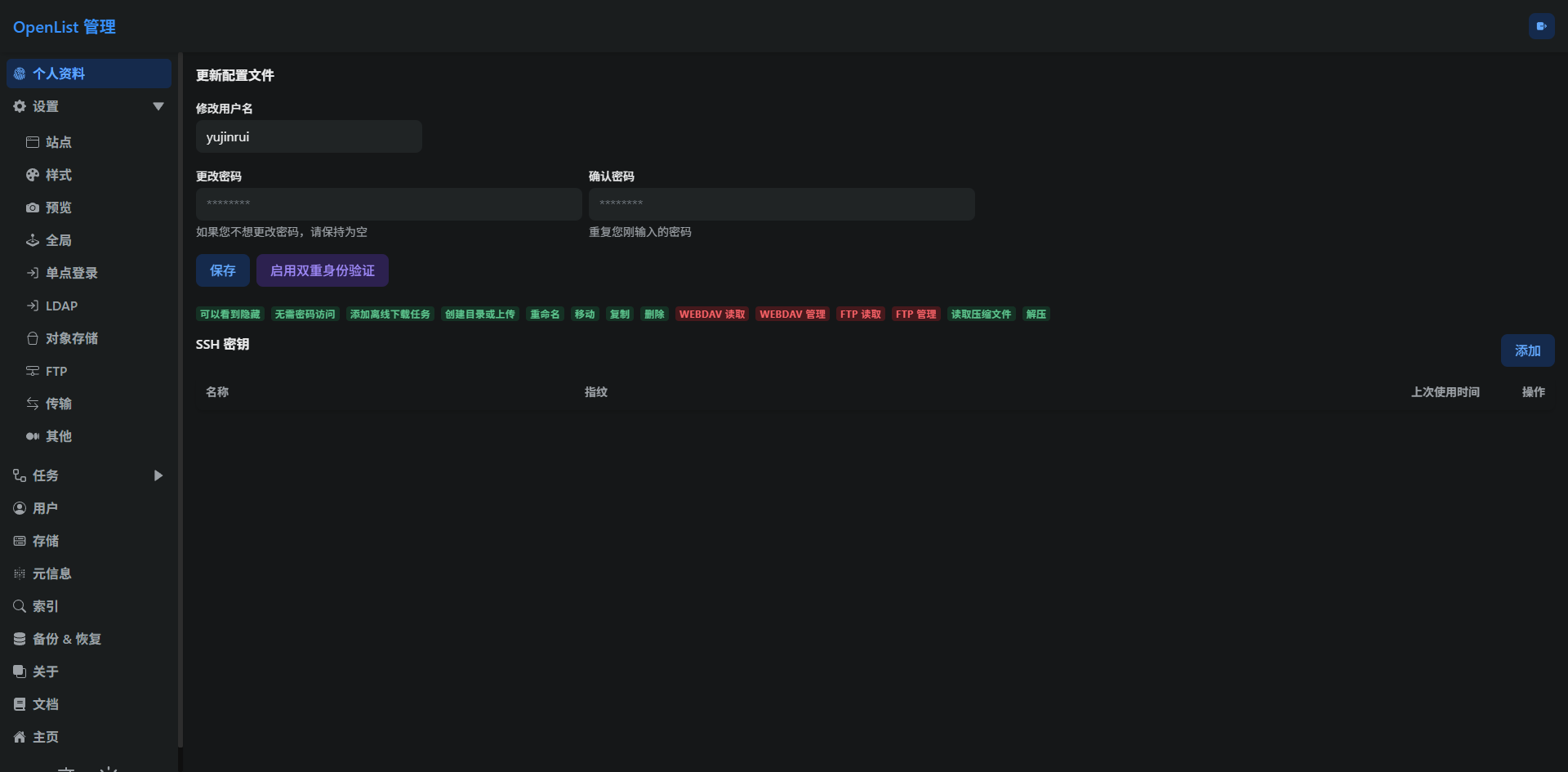
Task: Click the 确认密码 confirm password field
Action: tap(781, 204)
